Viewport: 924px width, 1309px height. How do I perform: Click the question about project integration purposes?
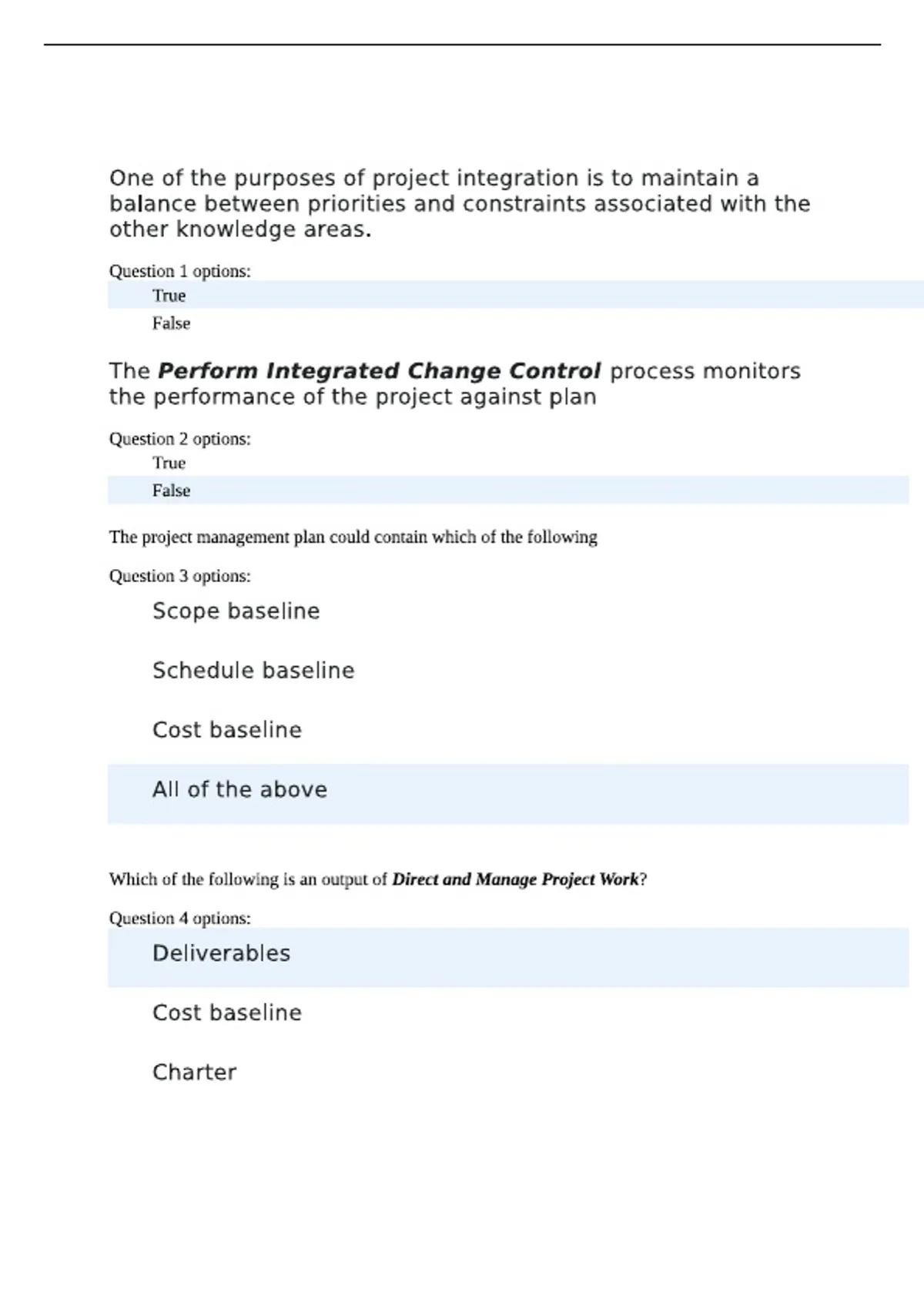(x=460, y=203)
